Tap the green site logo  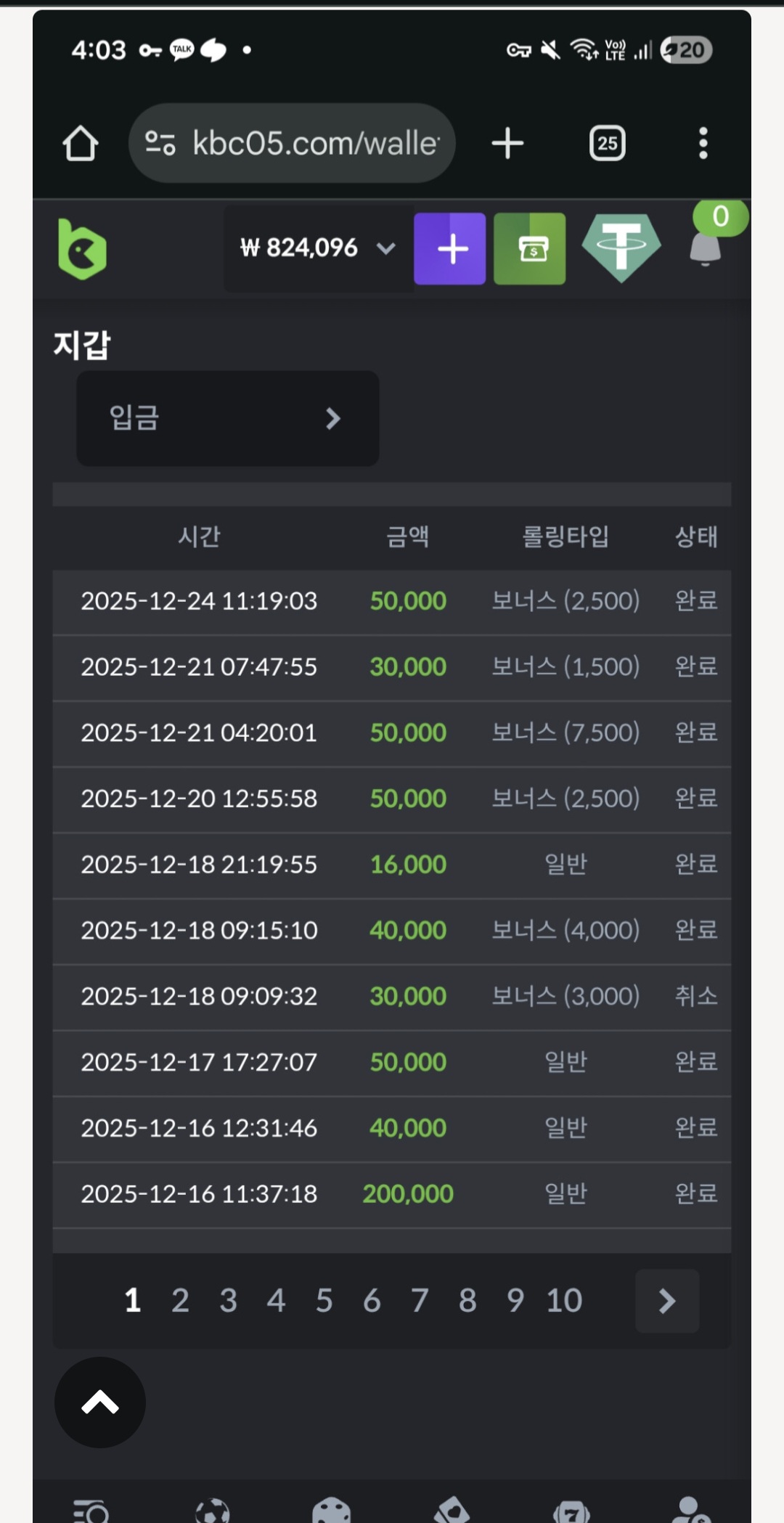click(x=82, y=249)
